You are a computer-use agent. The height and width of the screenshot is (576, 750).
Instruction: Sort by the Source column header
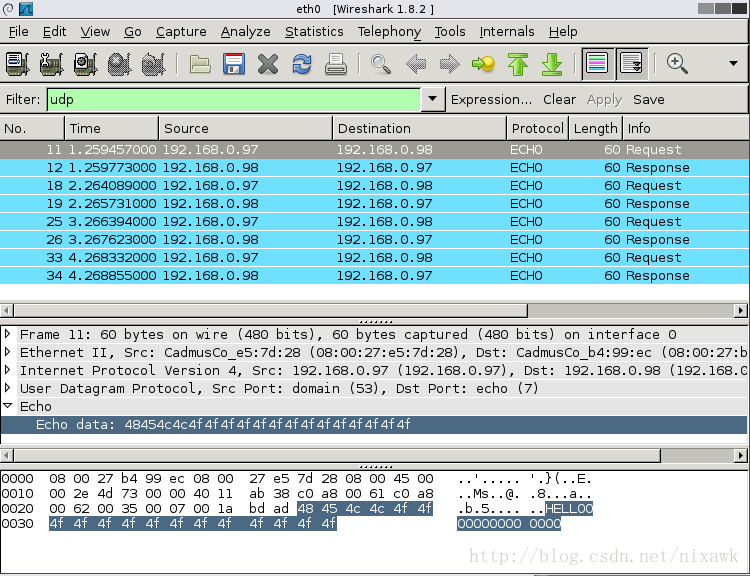(245, 128)
